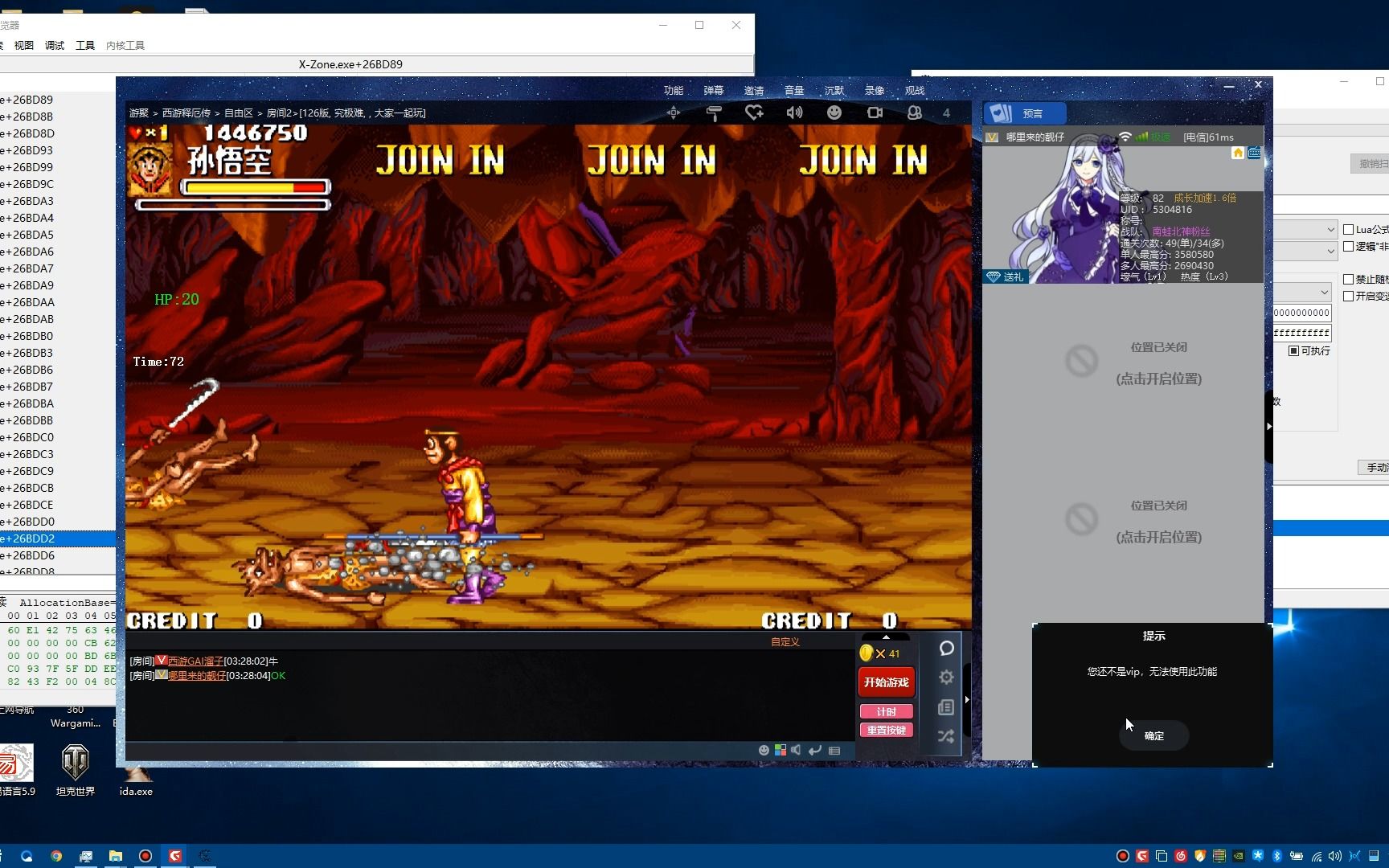The height and width of the screenshot is (868, 1389).
Task: Collapse the side panel with right arrow
Action: [x=966, y=700]
